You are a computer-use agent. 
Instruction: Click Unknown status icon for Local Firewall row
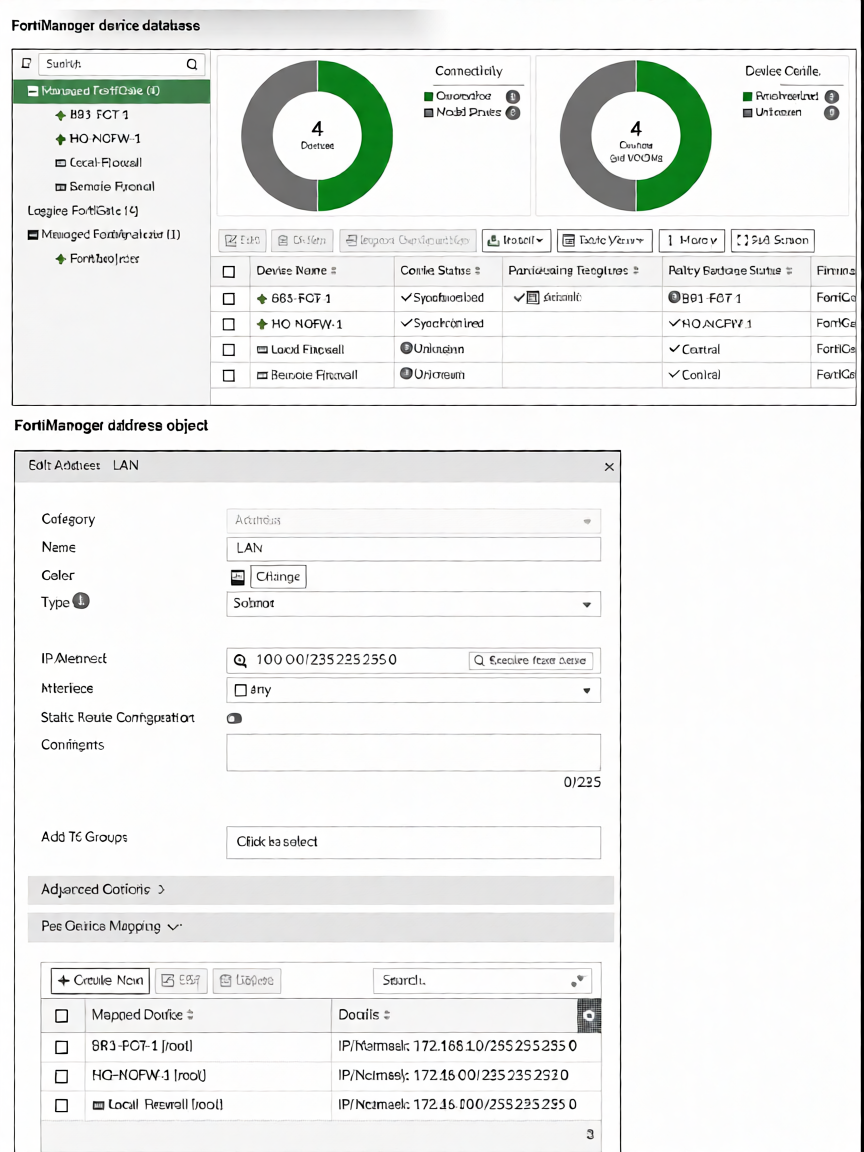point(405,348)
